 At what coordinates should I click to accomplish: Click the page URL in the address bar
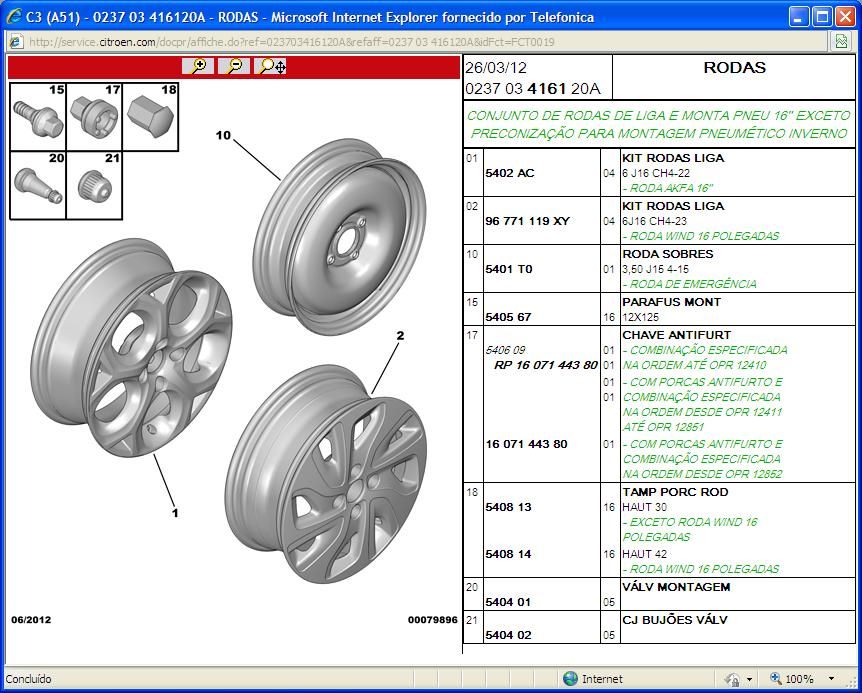[291, 42]
